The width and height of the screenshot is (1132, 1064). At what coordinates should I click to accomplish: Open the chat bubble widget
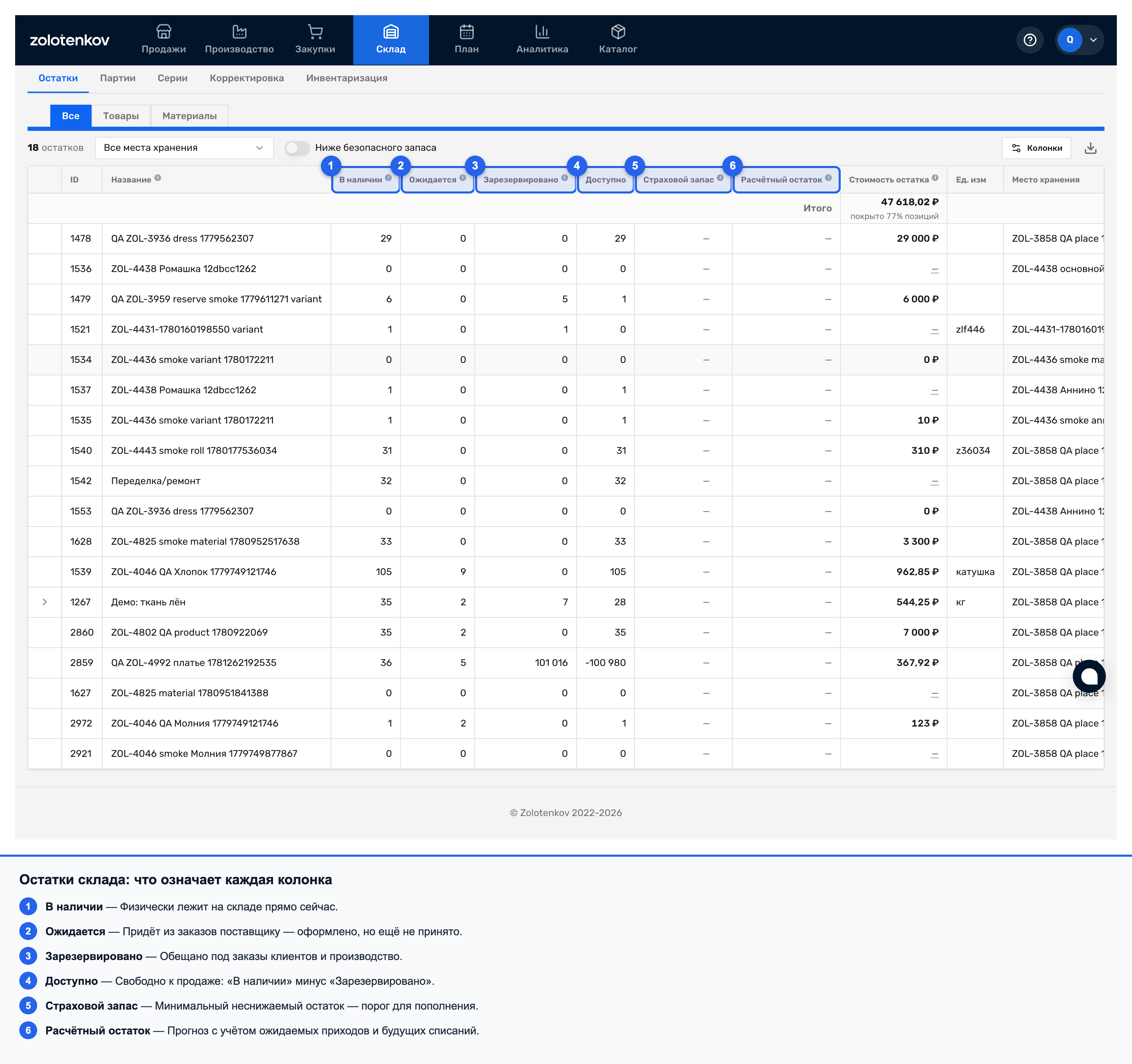tap(1089, 676)
